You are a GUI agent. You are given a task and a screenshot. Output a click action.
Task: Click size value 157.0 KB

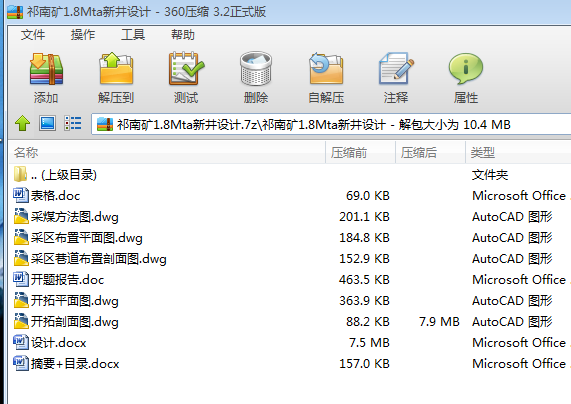[365, 364]
